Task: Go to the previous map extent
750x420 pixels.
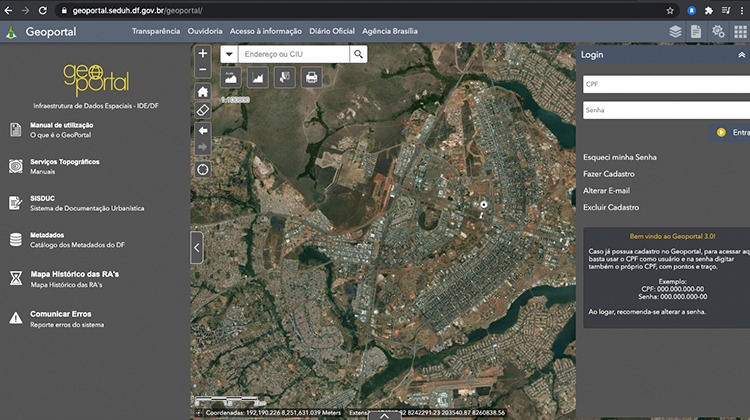Action: (203, 130)
